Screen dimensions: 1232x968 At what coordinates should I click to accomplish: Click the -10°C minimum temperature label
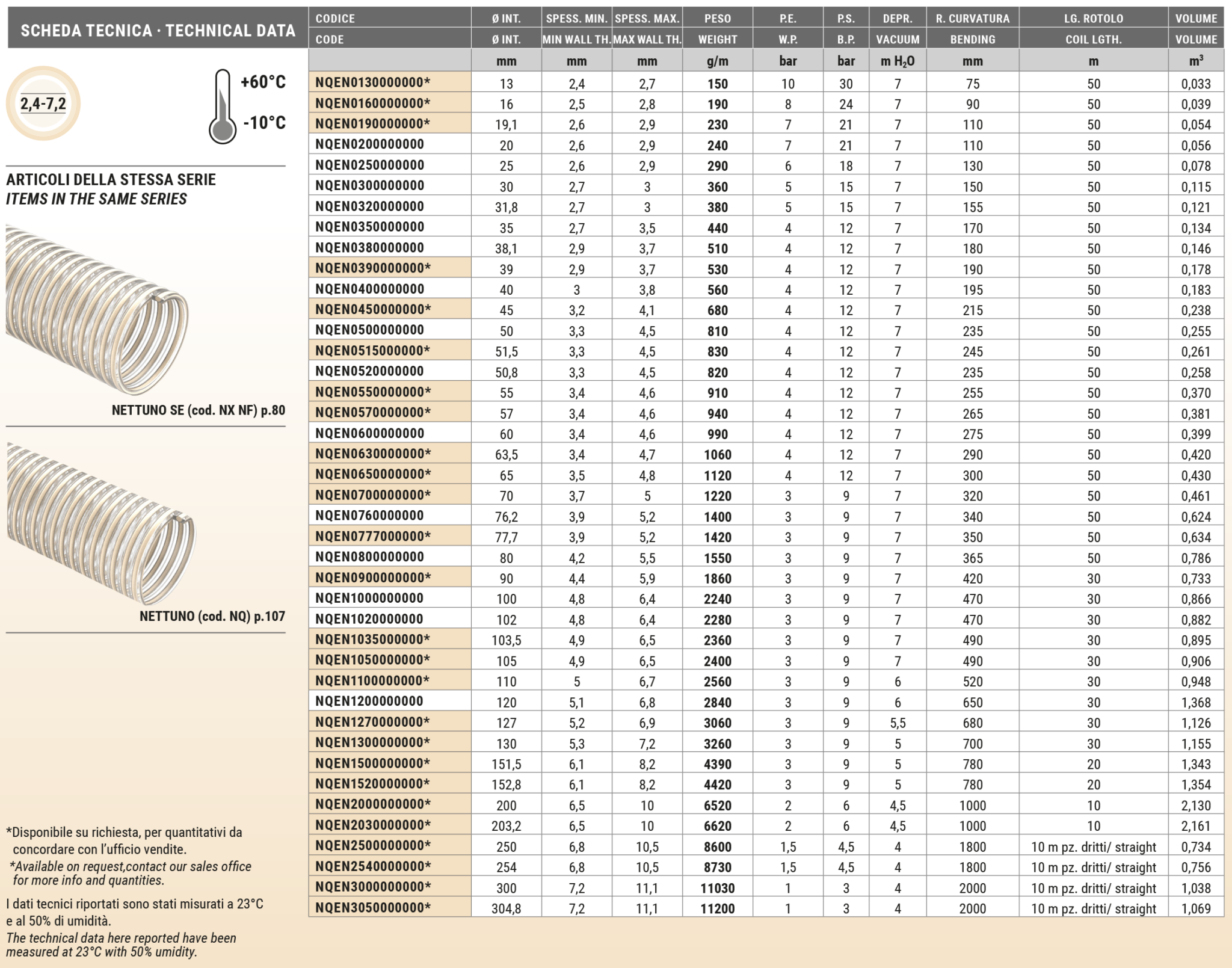coord(264,123)
